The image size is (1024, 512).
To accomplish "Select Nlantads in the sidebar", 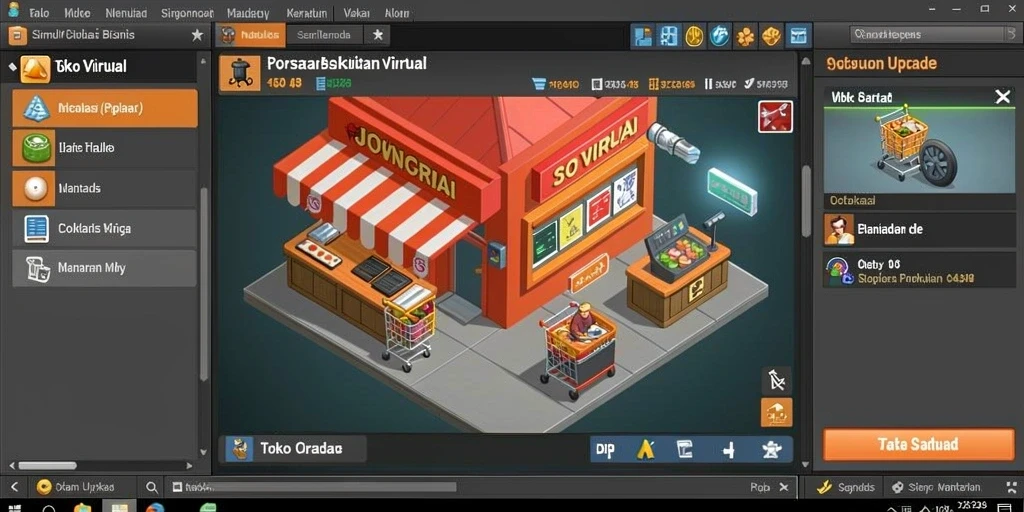I will point(104,188).
